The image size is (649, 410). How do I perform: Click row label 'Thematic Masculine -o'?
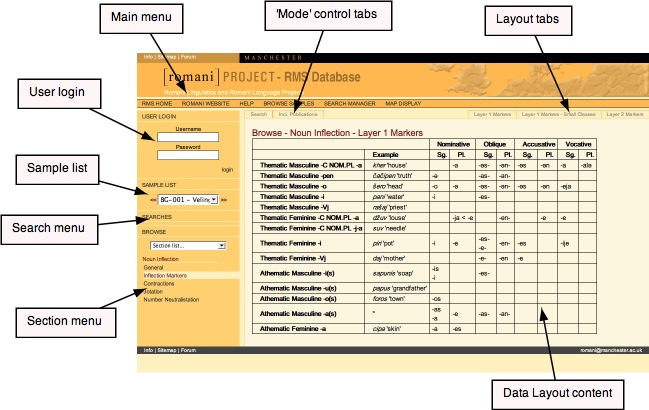click(293, 186)
